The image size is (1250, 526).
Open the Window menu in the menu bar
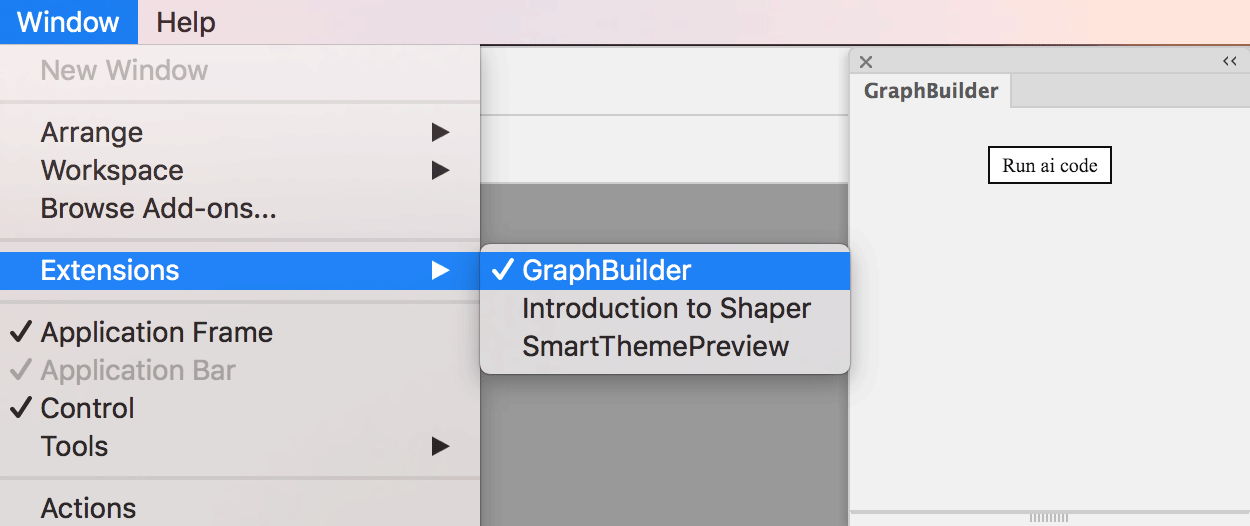tap(68, 22)
